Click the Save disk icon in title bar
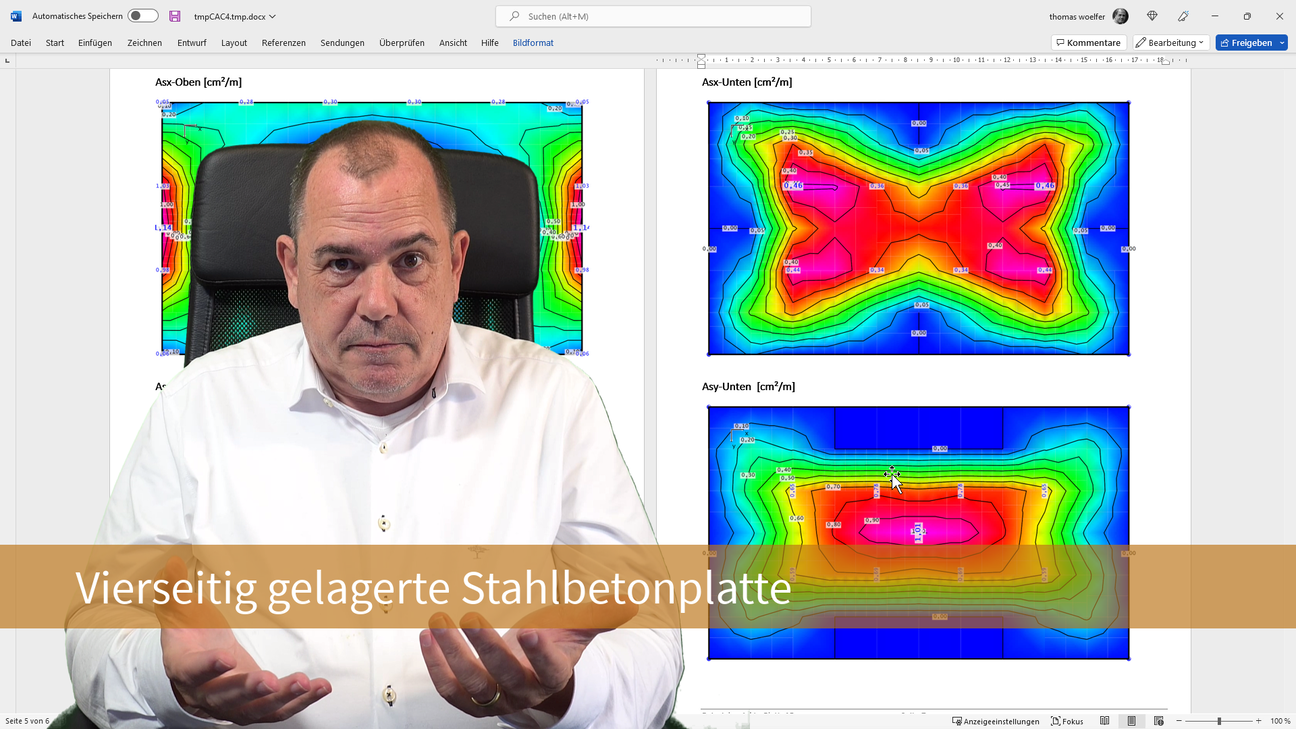The height and width of the screenshot is (729, 1296). tap(175, 16)
